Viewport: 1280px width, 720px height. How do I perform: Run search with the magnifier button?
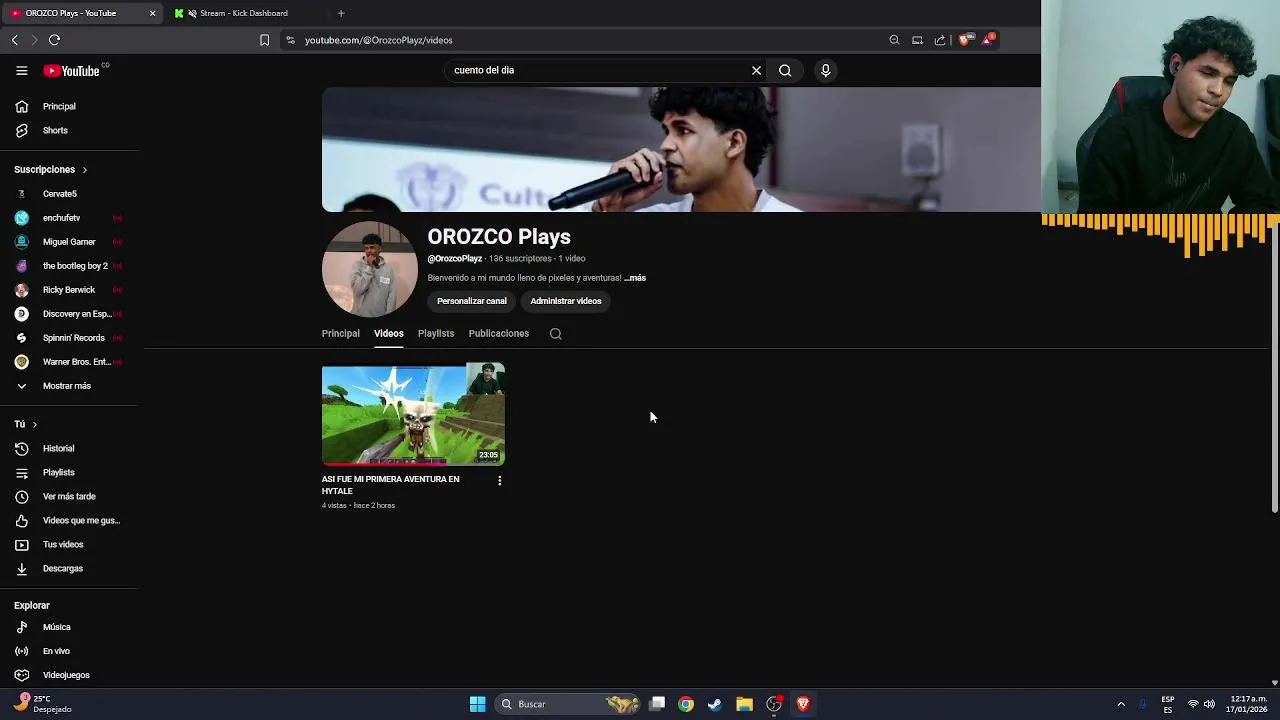(785, 70)
